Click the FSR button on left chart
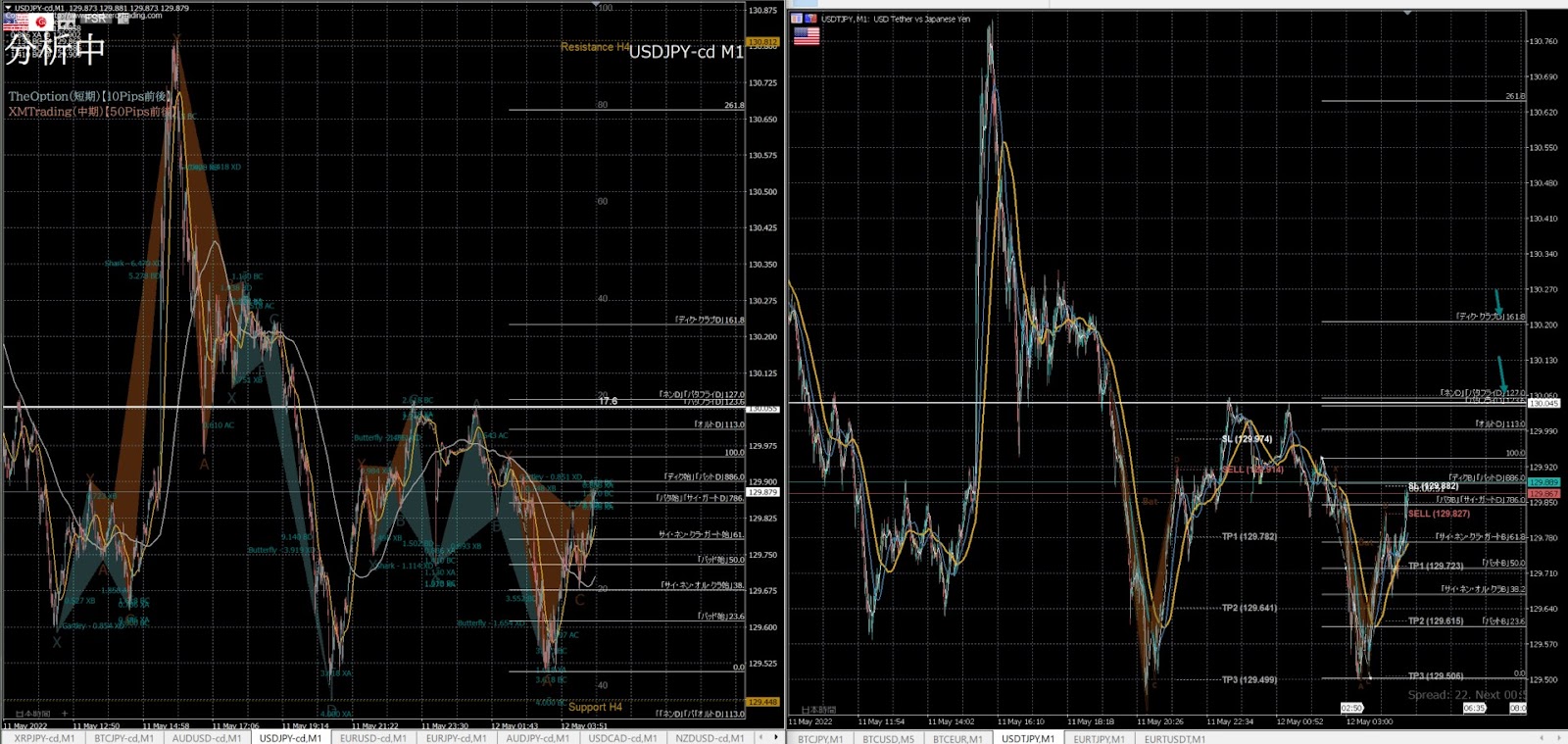 coord(94,19)
